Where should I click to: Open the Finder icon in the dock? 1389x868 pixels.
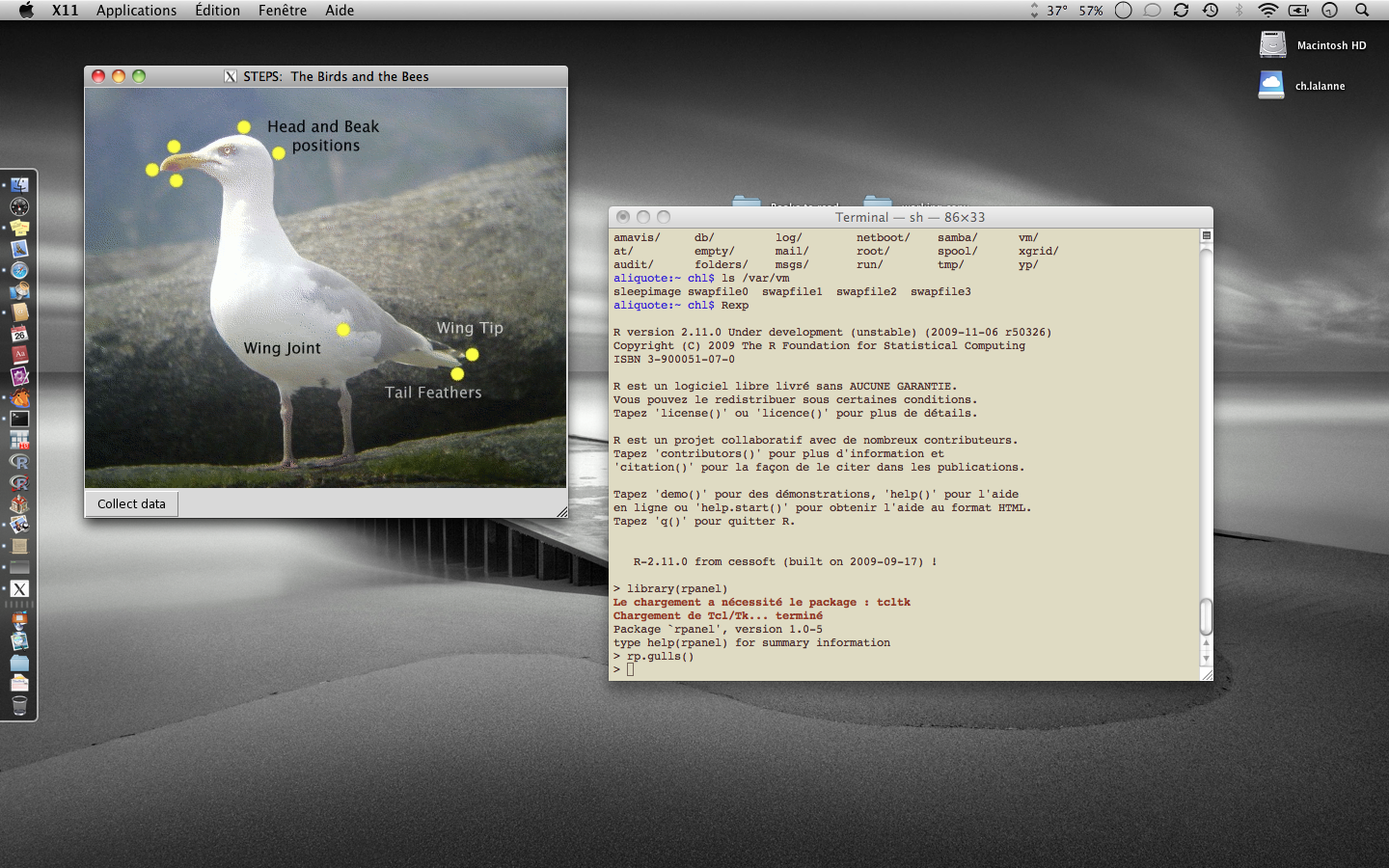tap(19, 185)
